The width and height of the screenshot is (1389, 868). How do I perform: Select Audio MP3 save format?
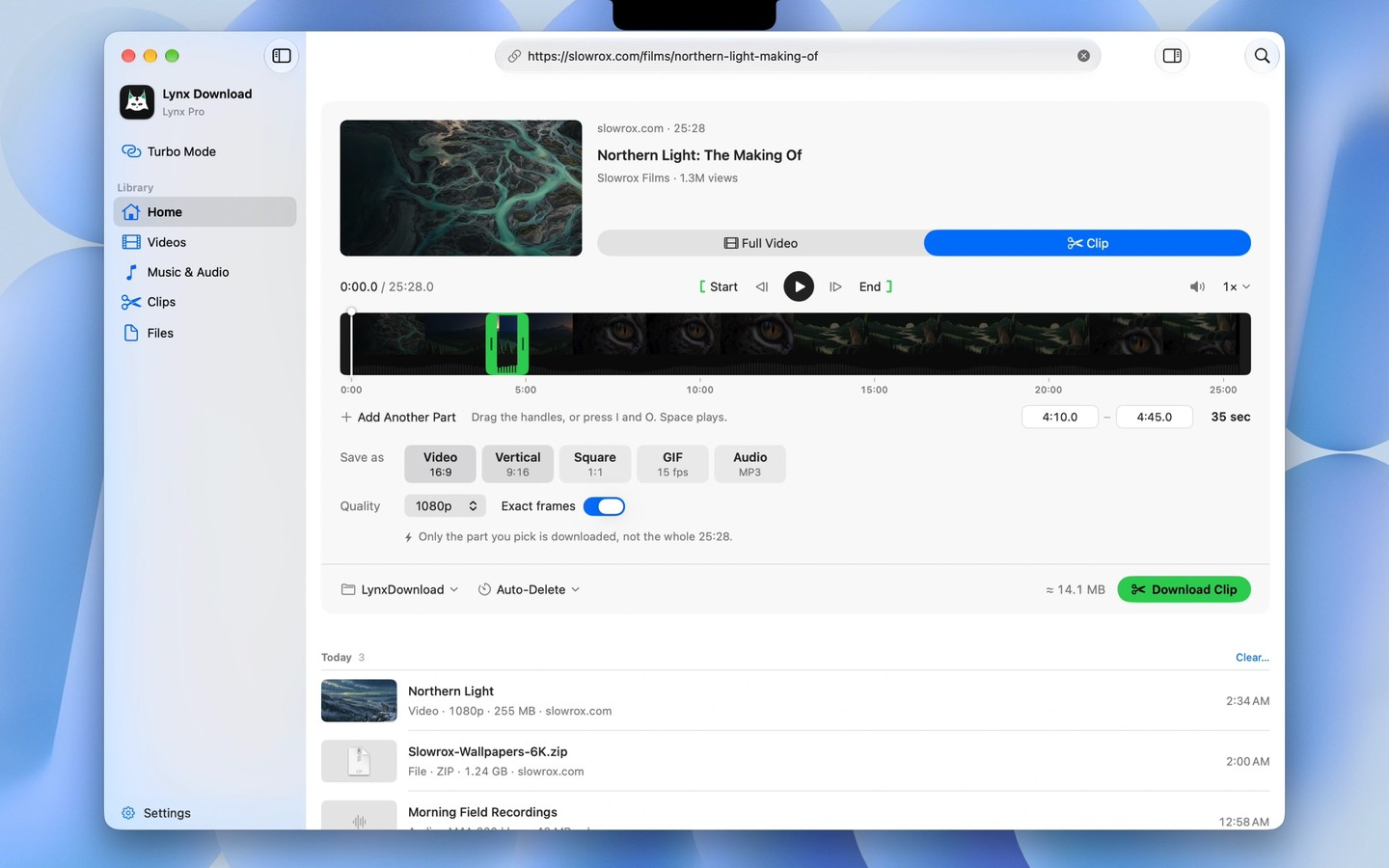749,464
